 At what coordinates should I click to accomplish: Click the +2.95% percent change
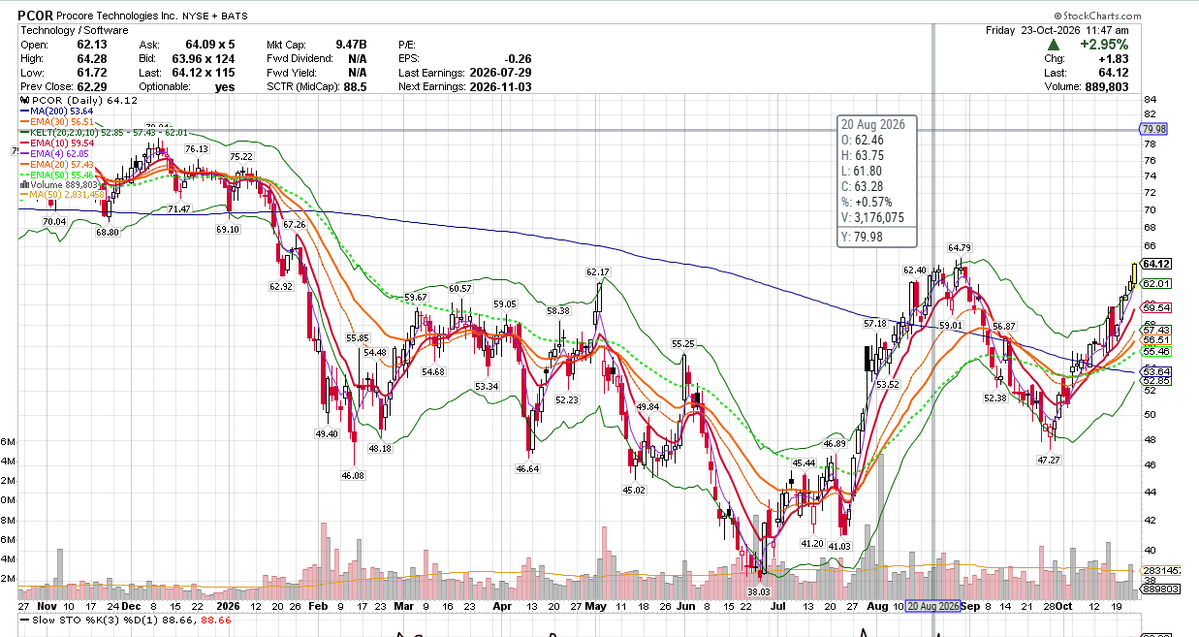point(1103,45)
